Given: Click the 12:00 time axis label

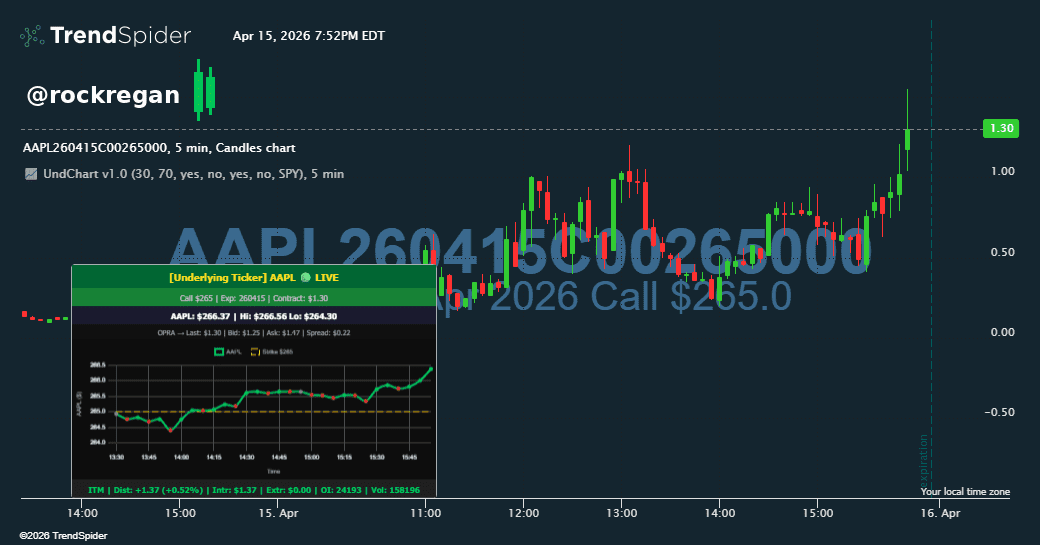Looking at the screenshot, I should pos(523,513).
